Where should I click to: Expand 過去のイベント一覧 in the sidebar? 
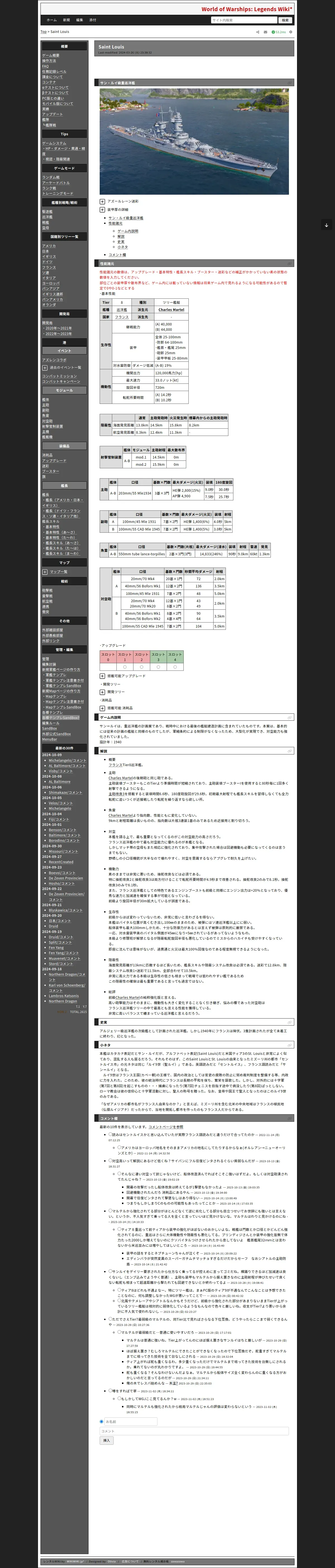pos(44,368)
